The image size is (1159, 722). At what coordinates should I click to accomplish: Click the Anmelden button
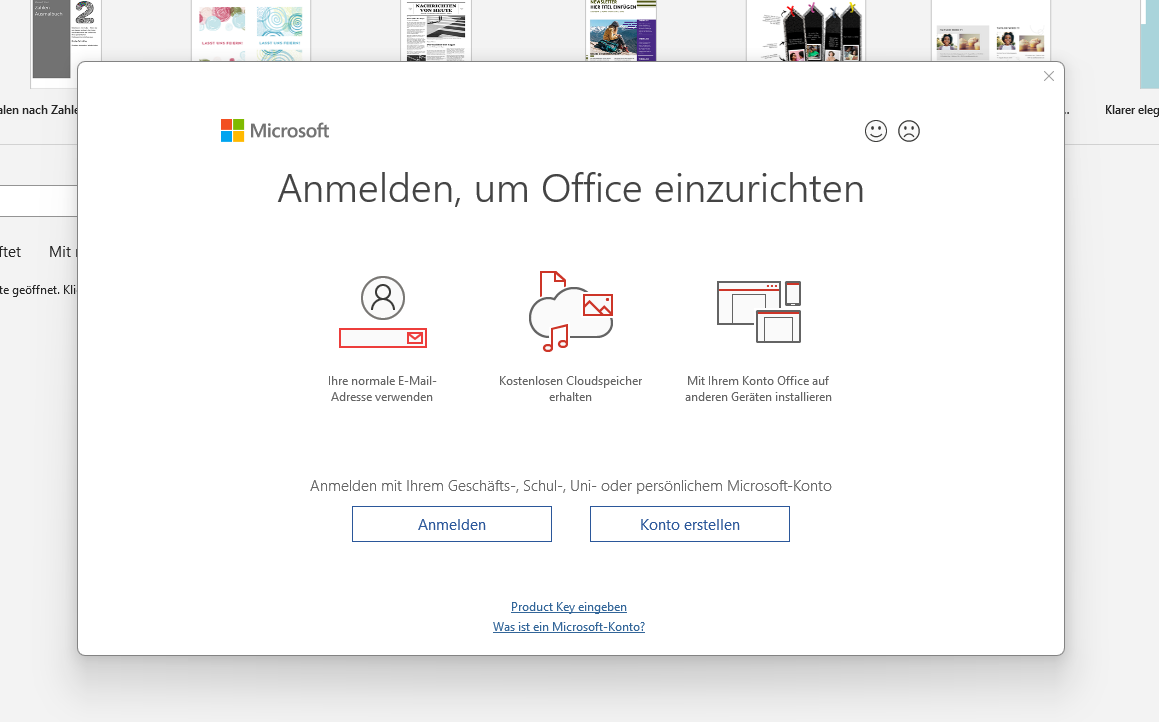(x=451, y=524)
